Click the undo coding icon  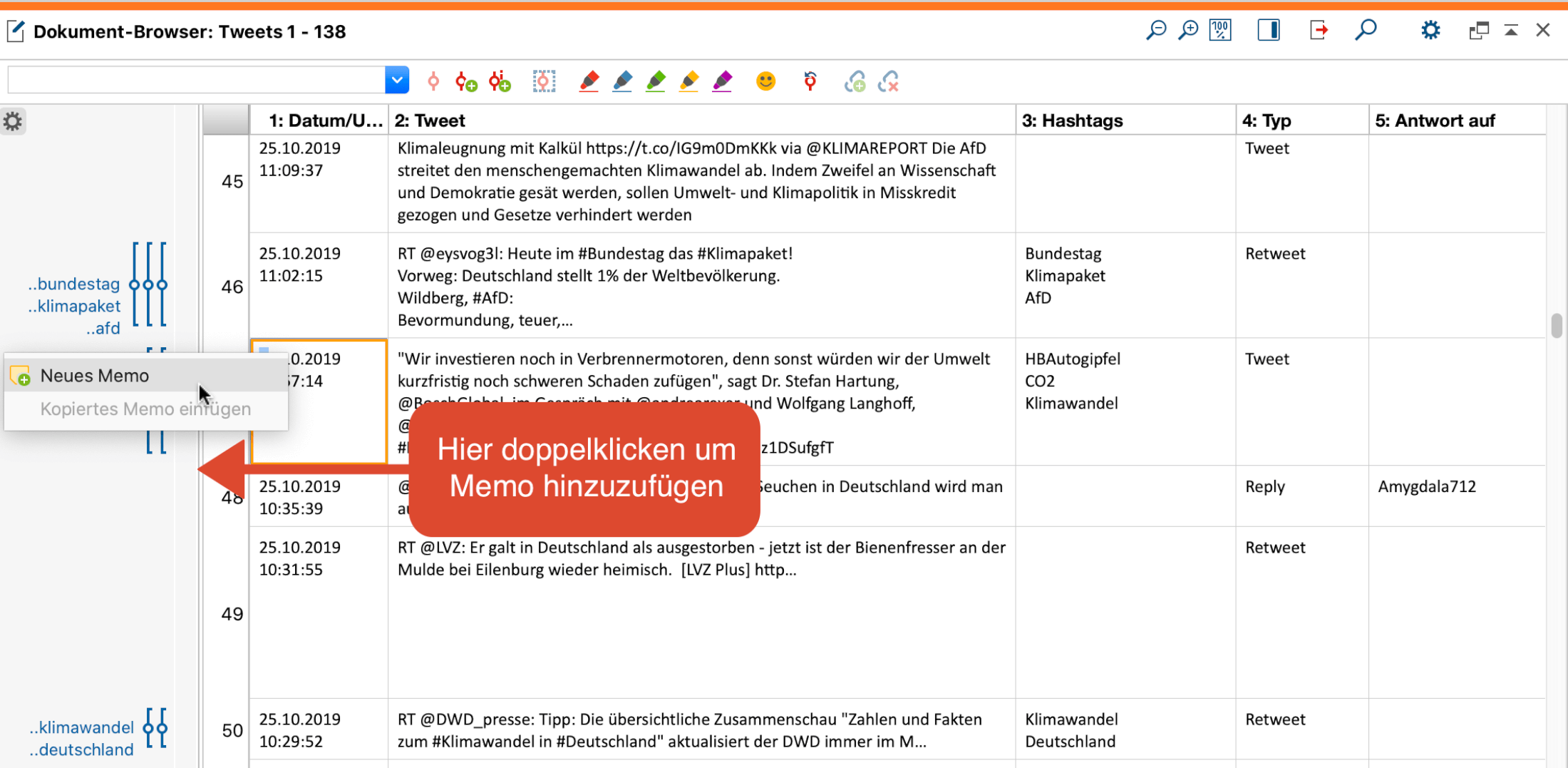[x=810, y=81]
